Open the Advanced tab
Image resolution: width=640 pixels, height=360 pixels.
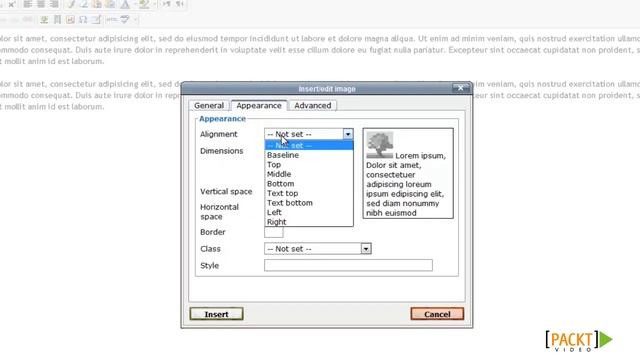pos(313,105)
